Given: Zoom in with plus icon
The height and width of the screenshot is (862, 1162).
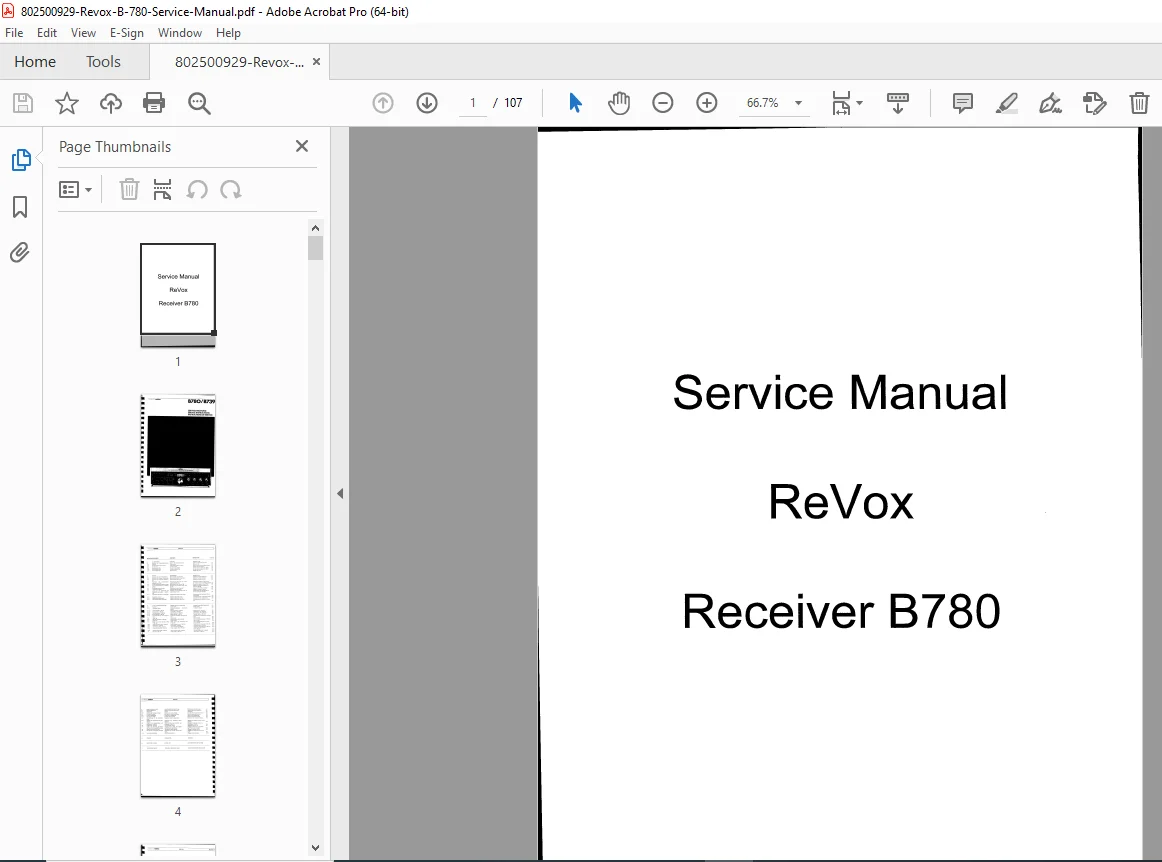Looking at the screenshot, I should pyautogui.click(x=707, y=103).
